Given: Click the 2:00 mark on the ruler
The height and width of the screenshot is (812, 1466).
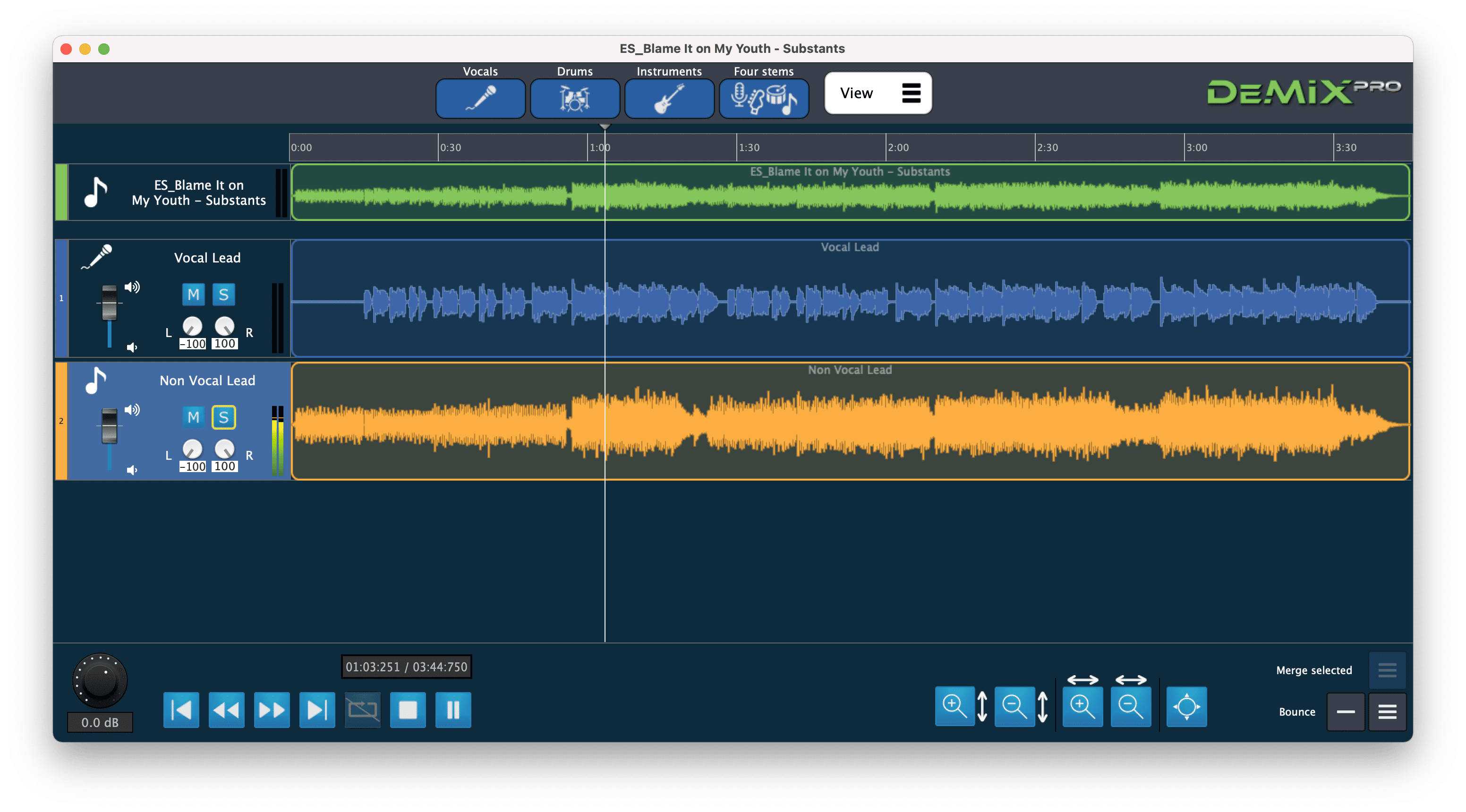Looking at the screenshot, I should [899, 147].
